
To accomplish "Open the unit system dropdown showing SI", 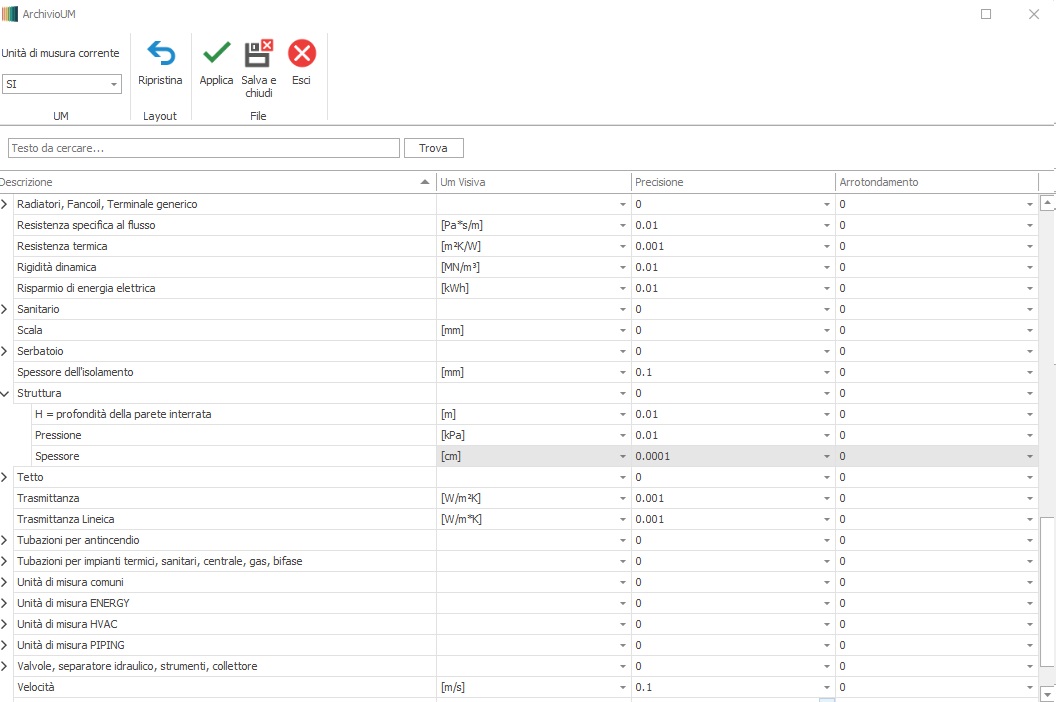I will click(113, 85).
